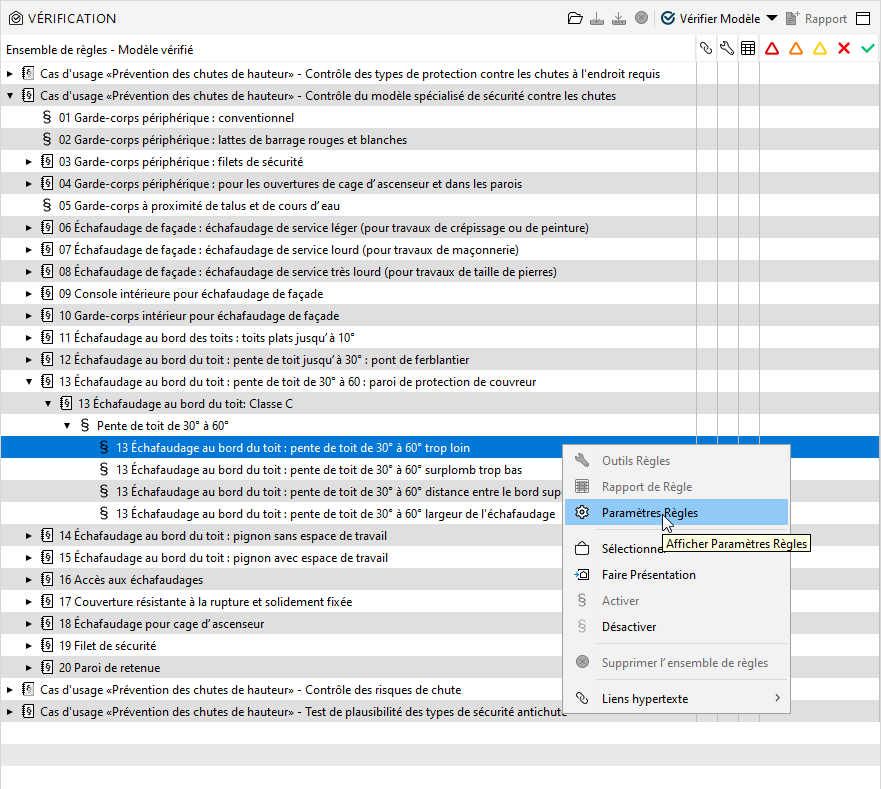The image size is (881, 789).
Task: Select rule '02 lattes de barrage rouges et blanches'
Action: pyautogui.click(x=233, y=140)
